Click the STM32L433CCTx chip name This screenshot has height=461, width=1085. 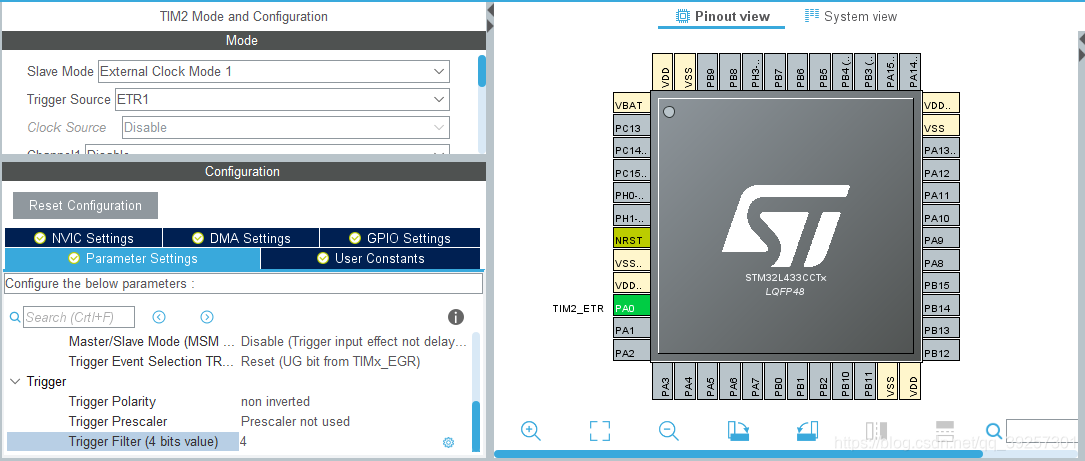(785, 278)
